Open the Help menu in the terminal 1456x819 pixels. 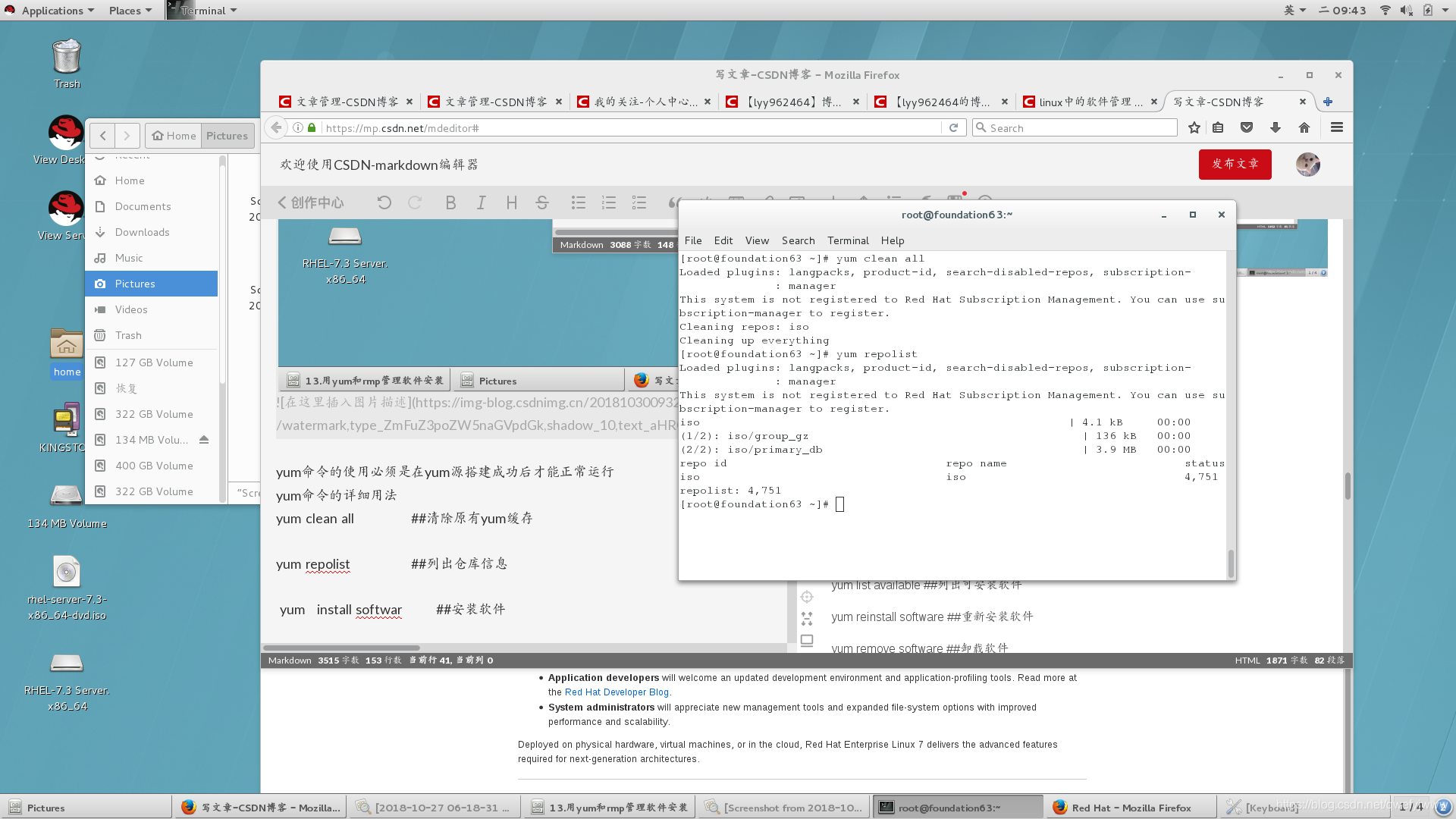(x=893, y=240)
